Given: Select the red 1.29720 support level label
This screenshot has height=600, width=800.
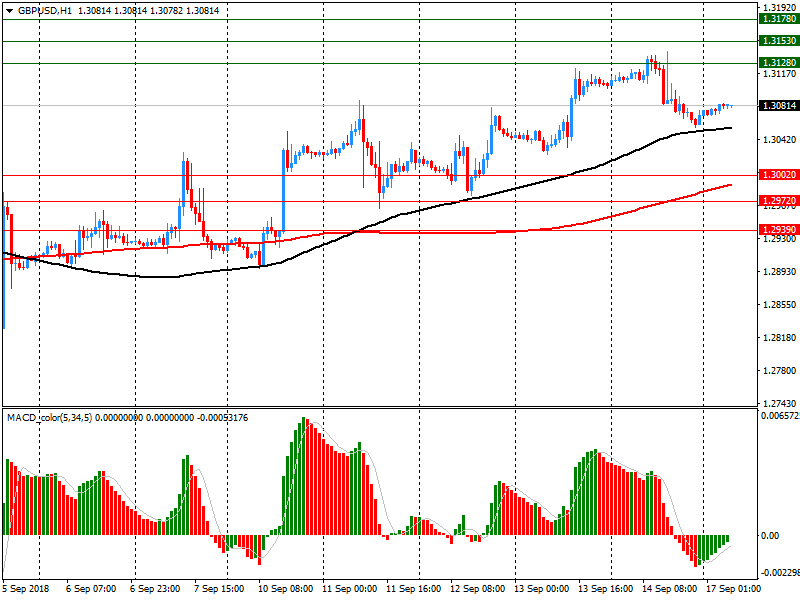Looking at the screenshot, I should (779, 201).
